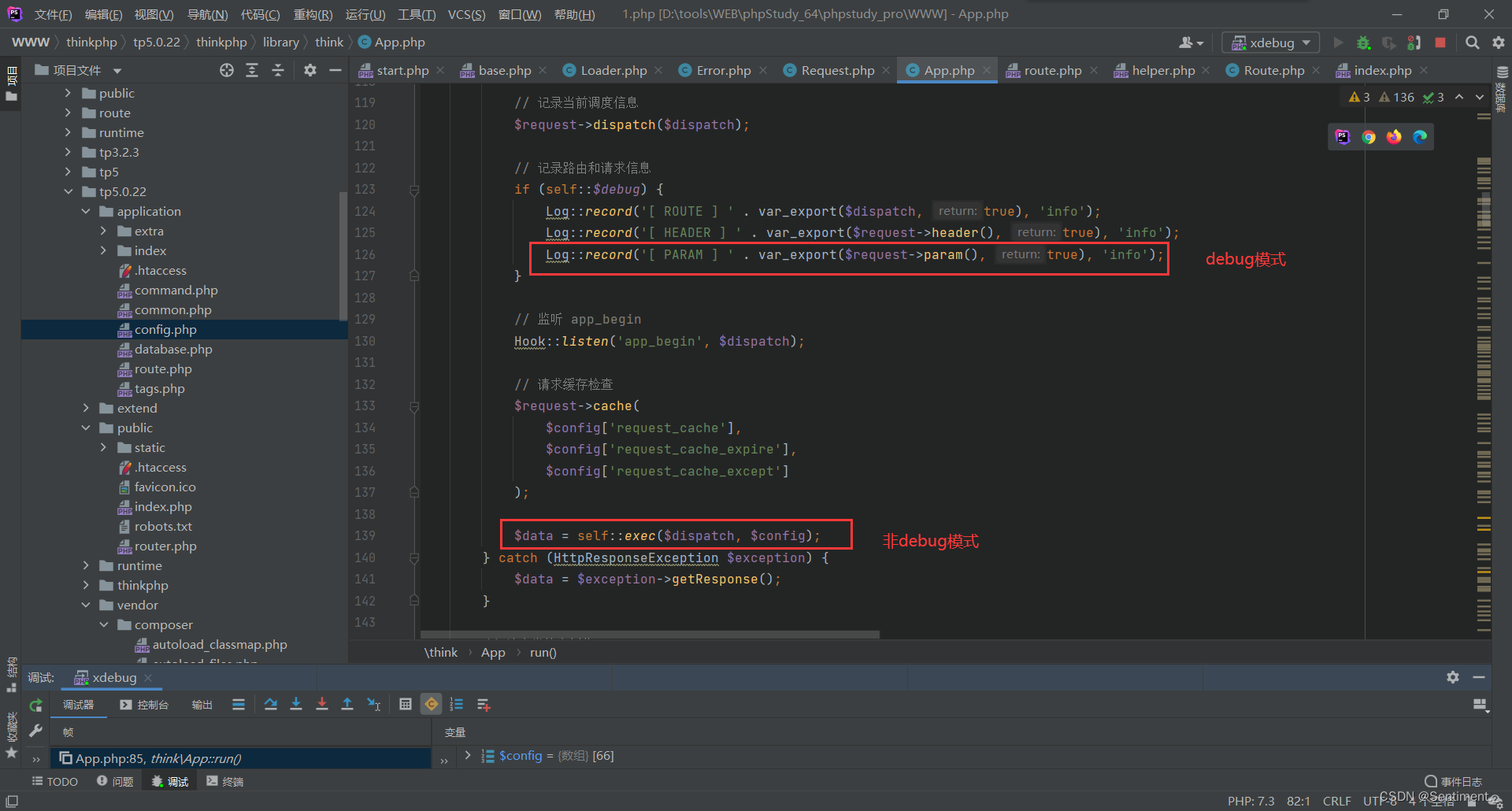Open Evaluate Expression calculator icon
The width and height of the screenshot is (1512, 811).
coord(406,705)
